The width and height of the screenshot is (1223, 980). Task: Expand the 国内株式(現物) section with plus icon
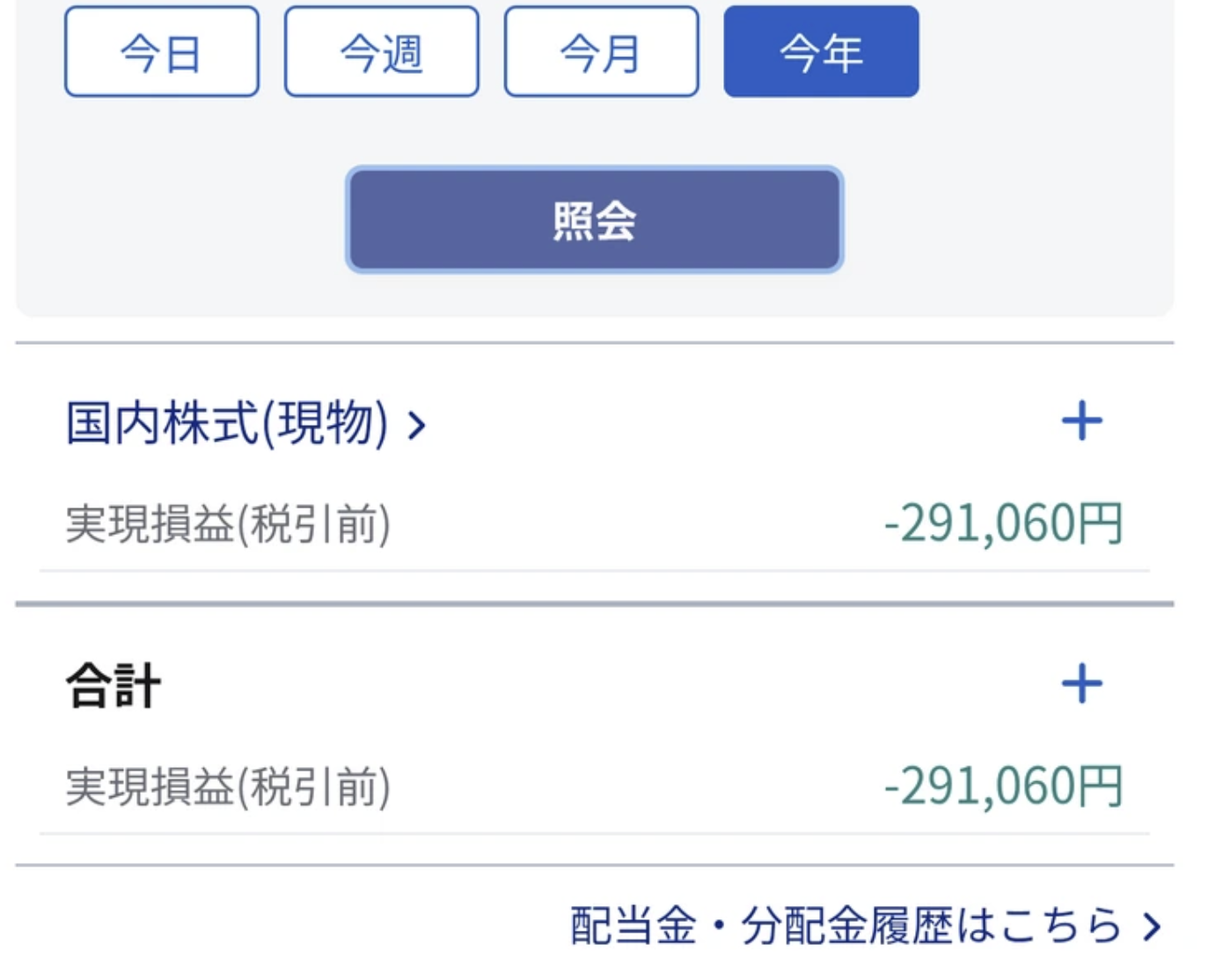pos(1081,421)
